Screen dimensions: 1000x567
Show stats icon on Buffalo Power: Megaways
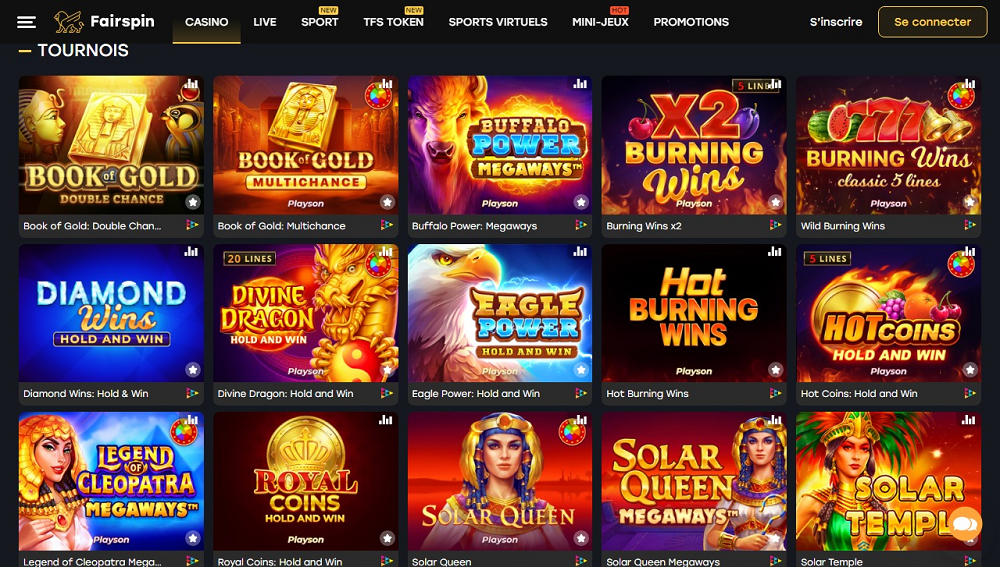tap(580, 84)
